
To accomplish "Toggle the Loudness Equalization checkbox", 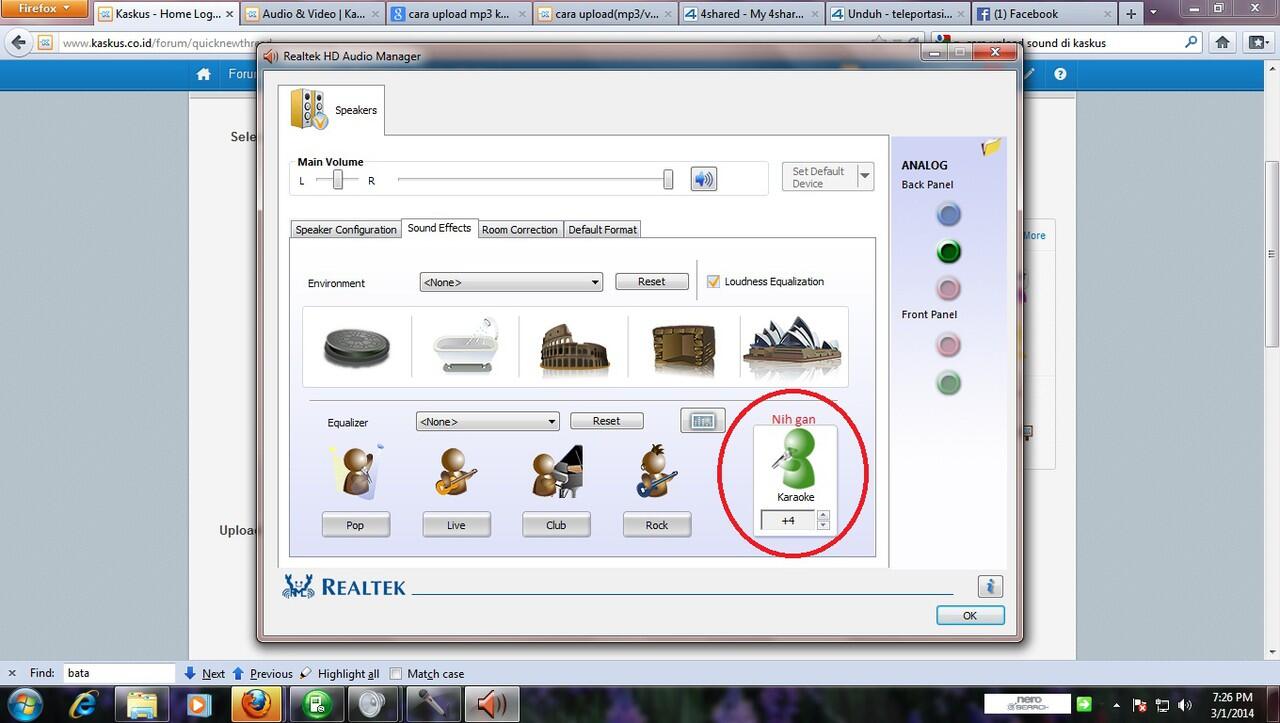I will coord(713,282).
